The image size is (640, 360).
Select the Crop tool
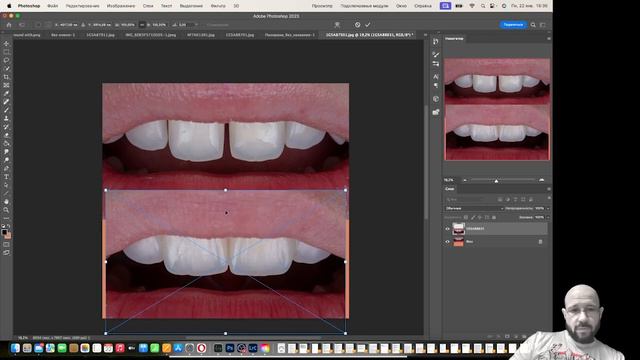pyautogui.click(x=6, y=77)
